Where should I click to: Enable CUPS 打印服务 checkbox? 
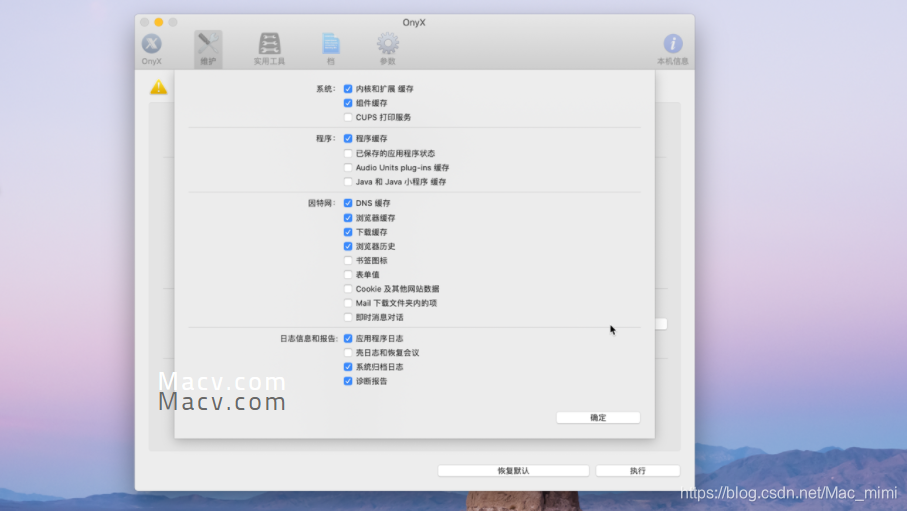[348, 117]
